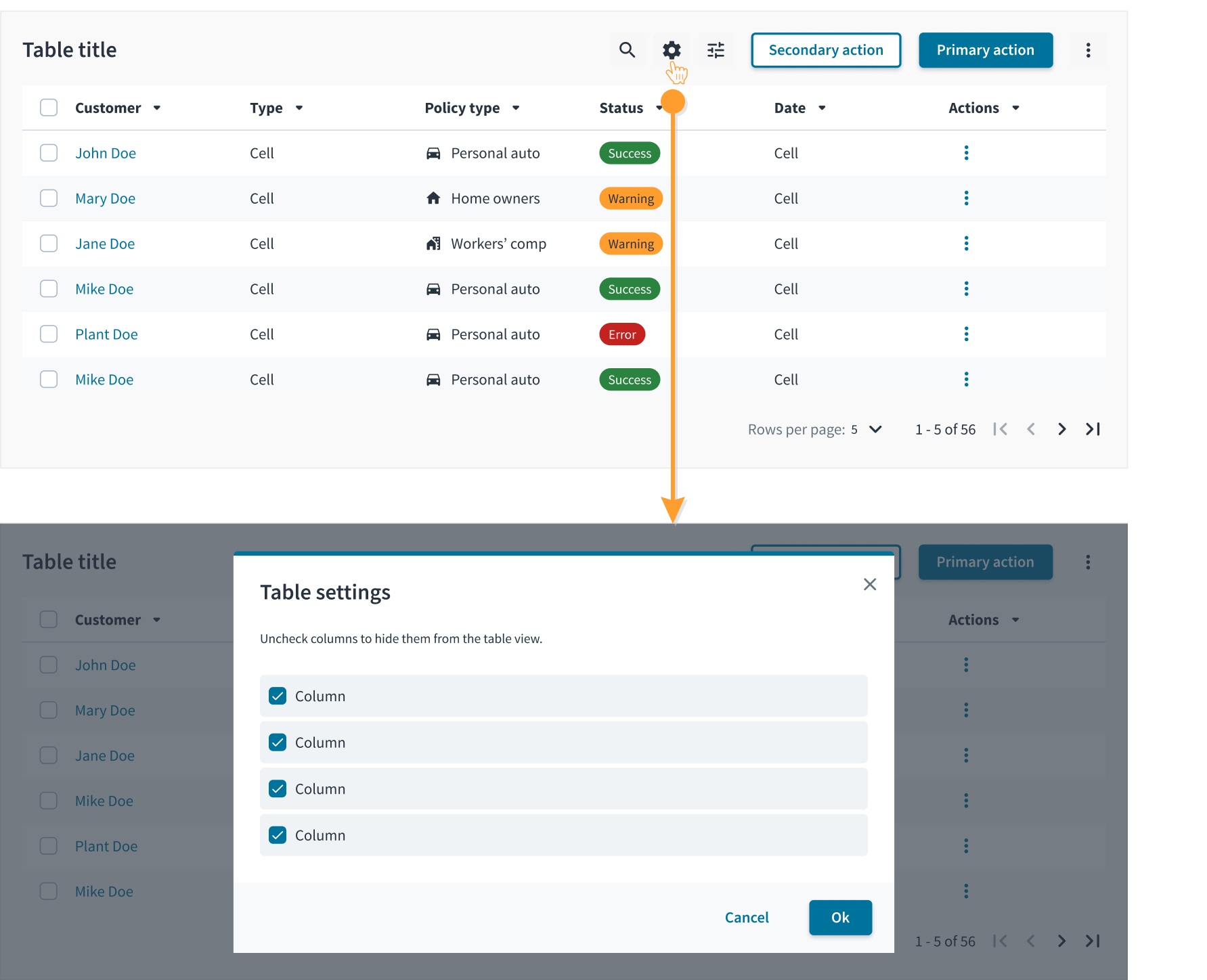
Task: Click the Warning badge in Mary Doe row
Action: pos(631,198)
